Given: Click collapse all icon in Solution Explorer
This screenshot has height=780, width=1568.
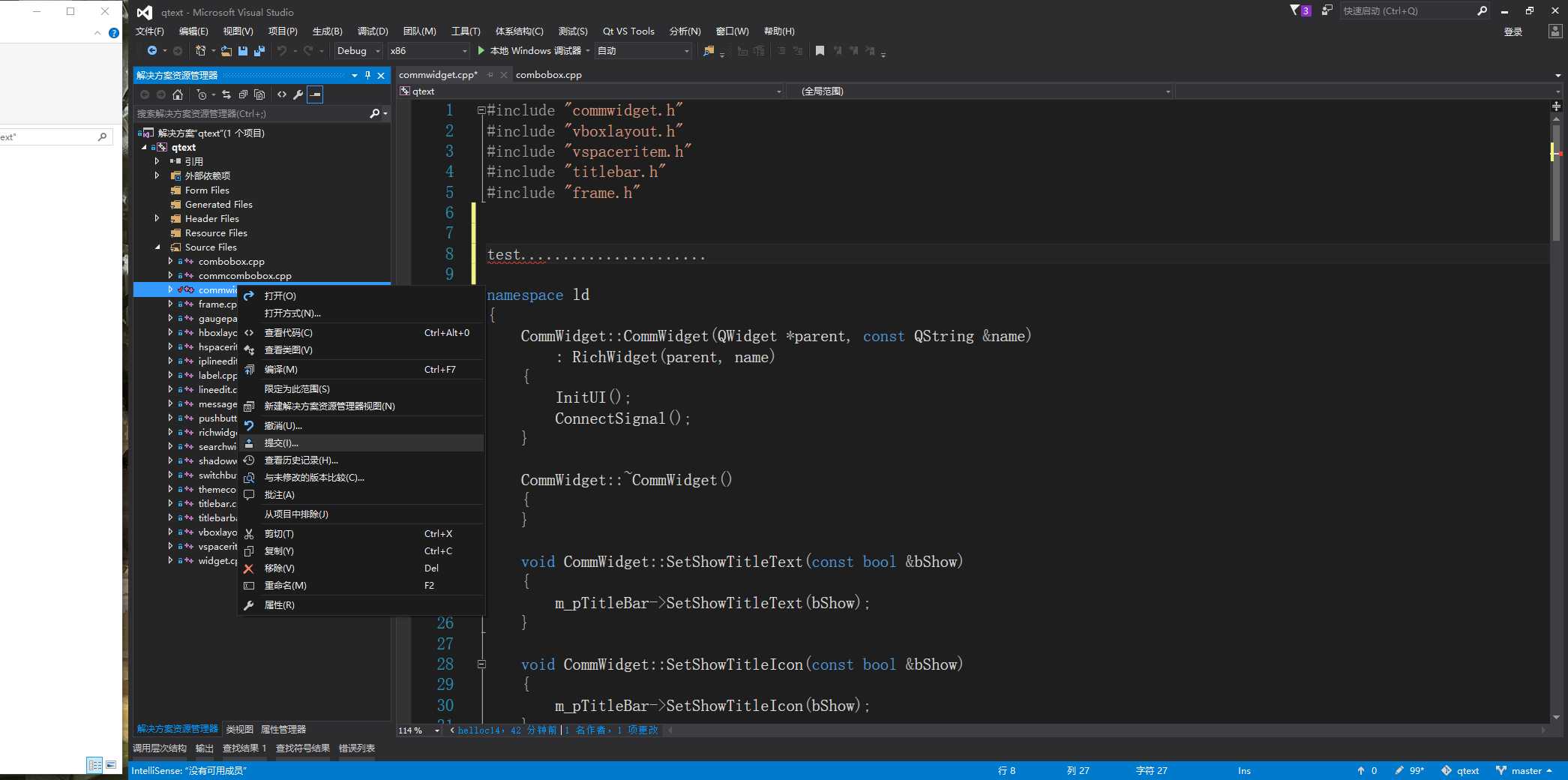Looking at the screenshot, I should coord(243,94).
